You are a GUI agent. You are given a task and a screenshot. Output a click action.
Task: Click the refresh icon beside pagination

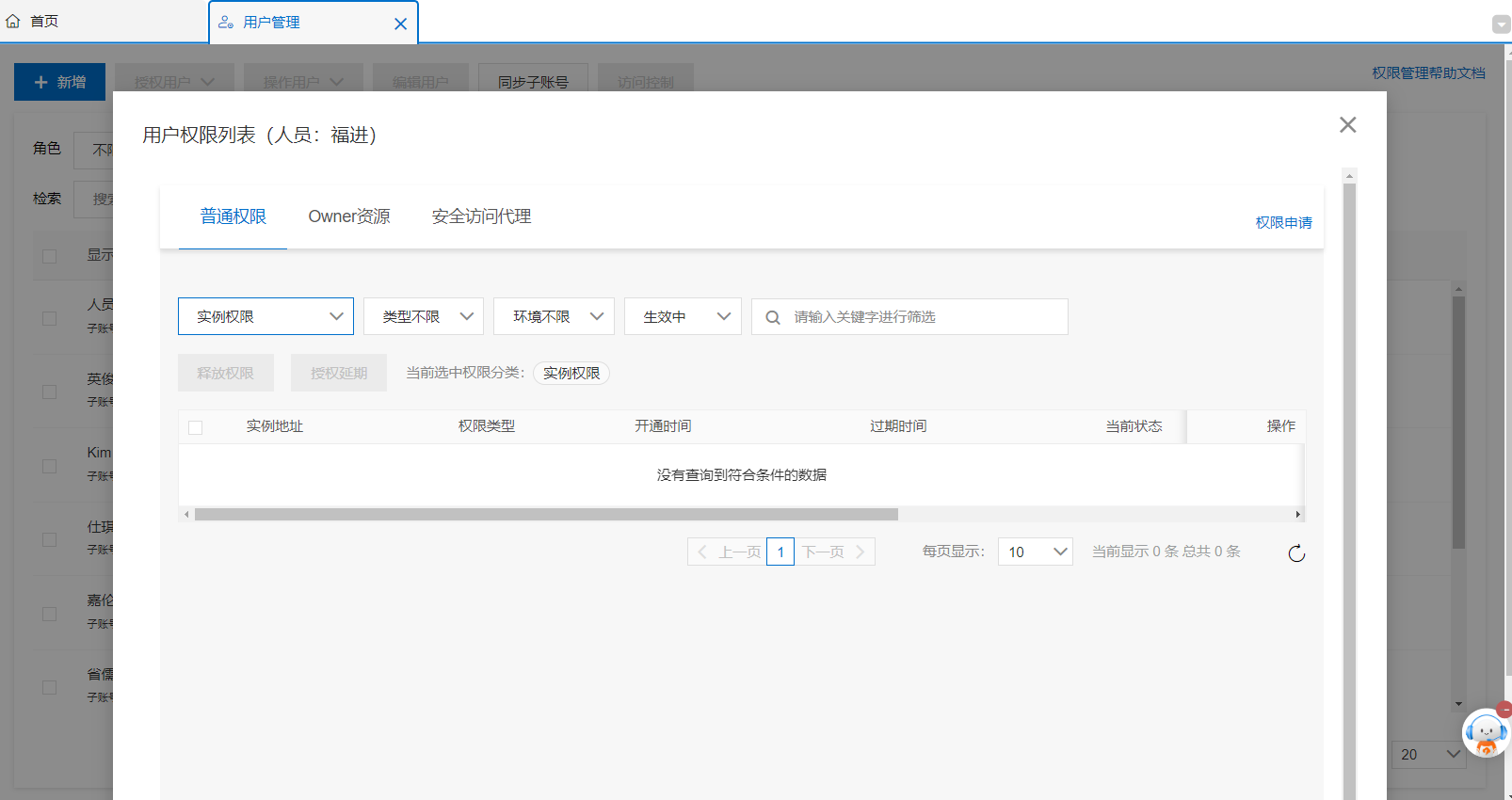[1296, 553]
